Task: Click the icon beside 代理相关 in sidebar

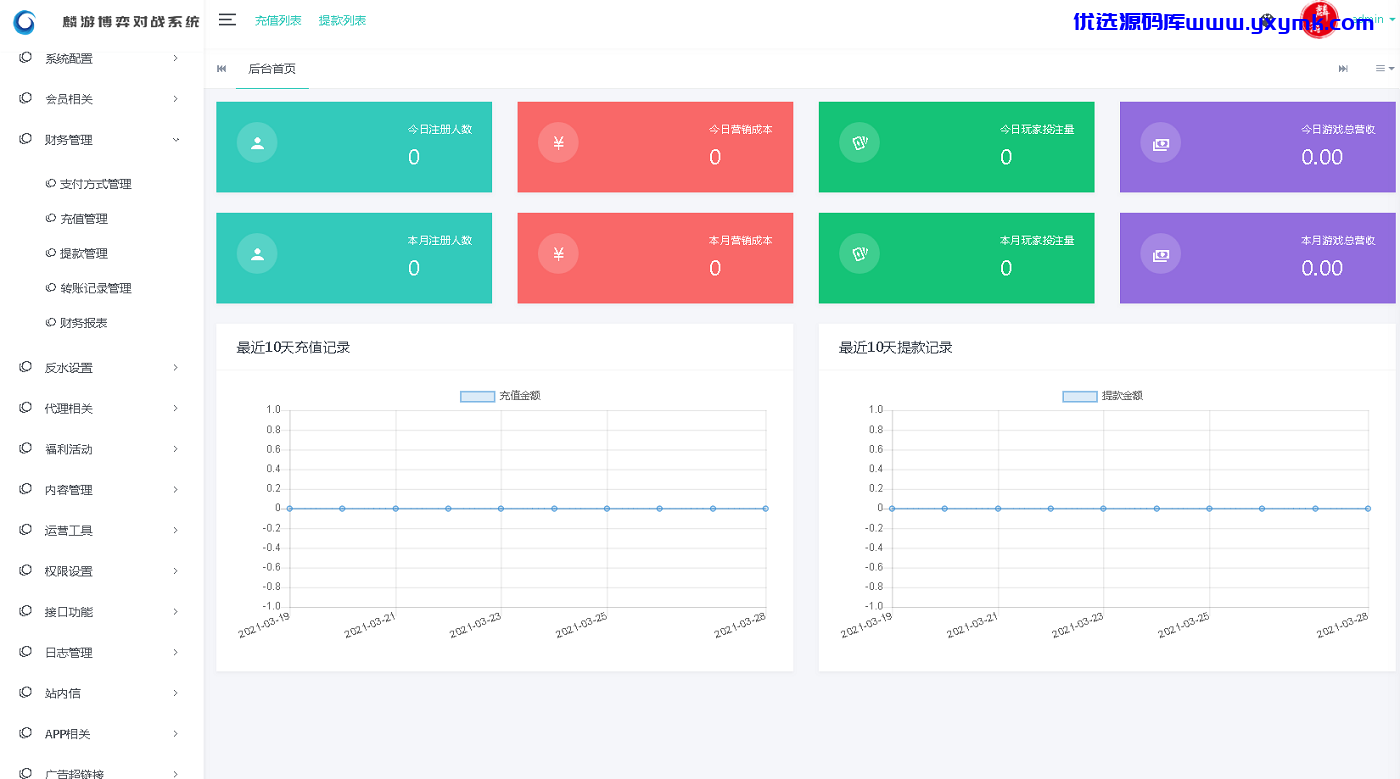Action: tap(25, 407)
